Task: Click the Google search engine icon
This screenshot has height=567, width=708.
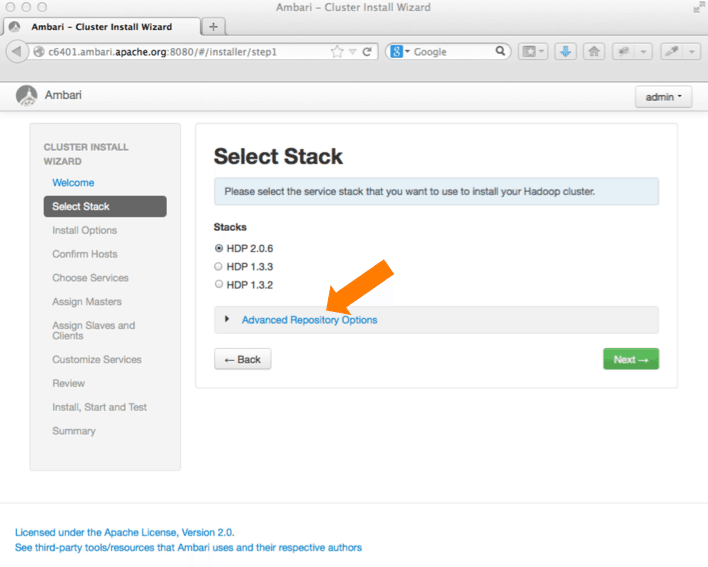Action: pyautogui.click(x=396, y=51)
